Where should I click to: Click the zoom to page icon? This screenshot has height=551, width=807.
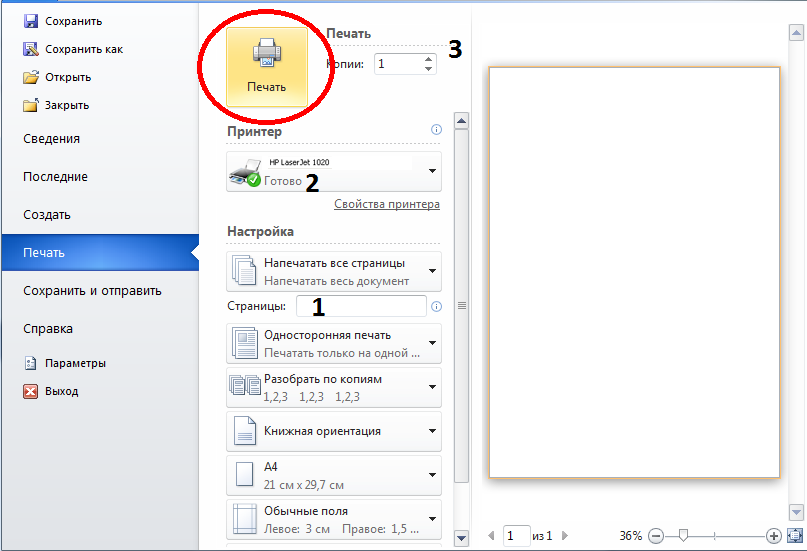795,536
